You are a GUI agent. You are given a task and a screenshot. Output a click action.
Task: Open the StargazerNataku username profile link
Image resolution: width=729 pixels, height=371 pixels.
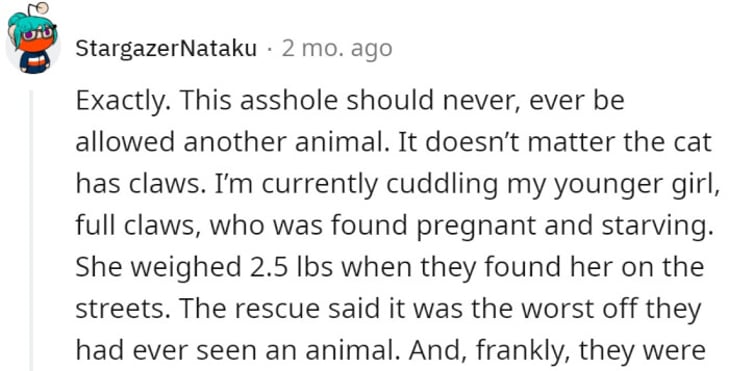[166, 48]
